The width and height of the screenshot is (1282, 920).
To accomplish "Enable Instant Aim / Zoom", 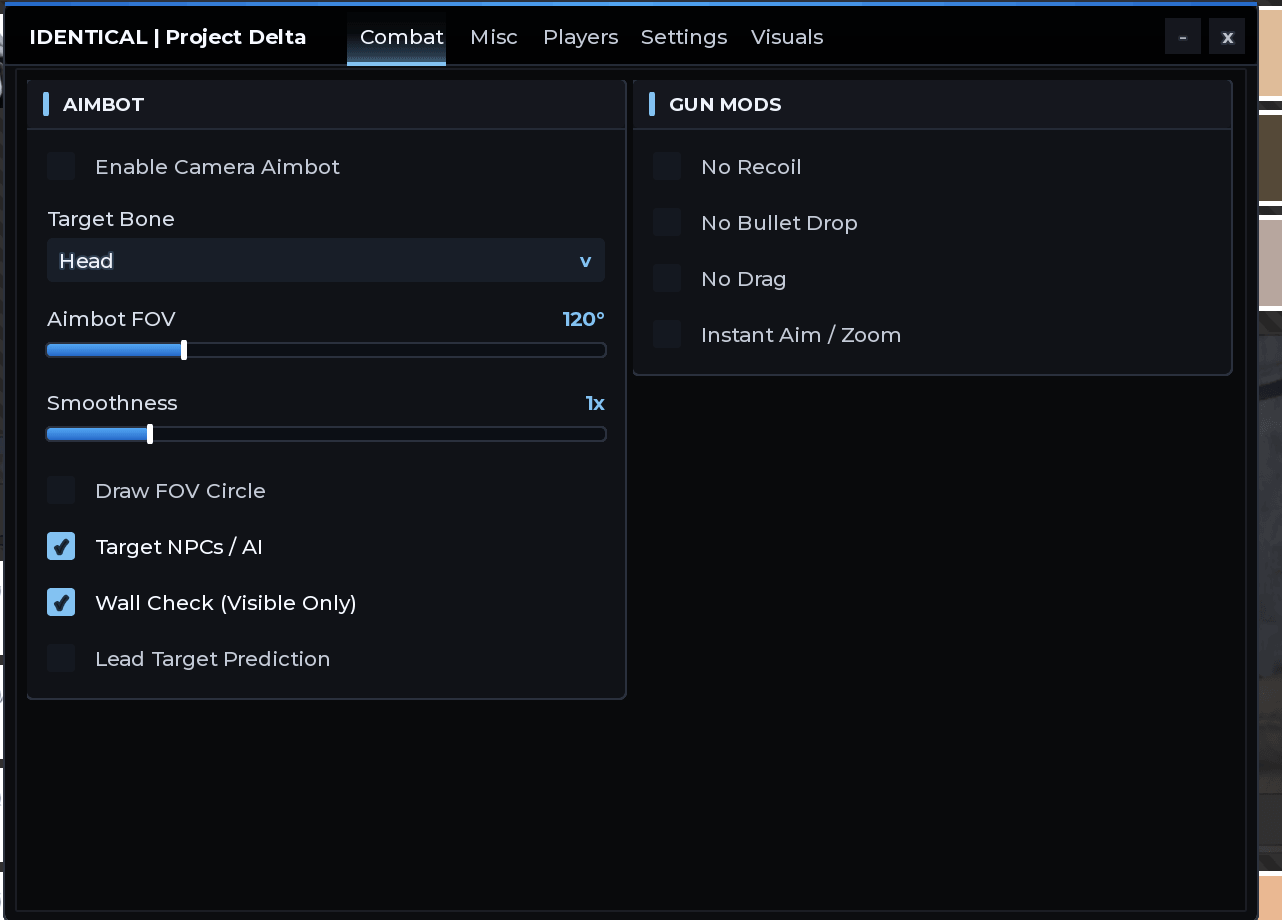I will [x=667, y=334].
